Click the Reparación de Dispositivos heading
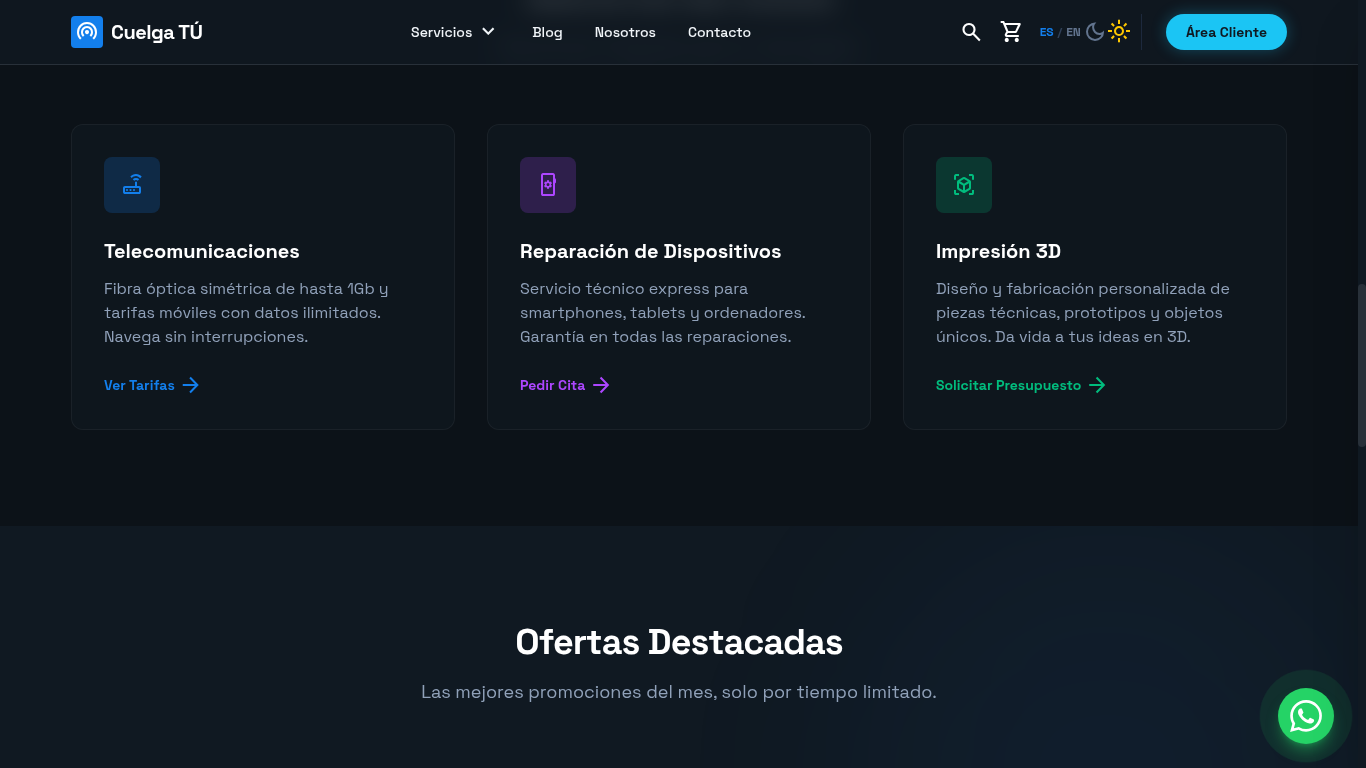 pos(650,251)
